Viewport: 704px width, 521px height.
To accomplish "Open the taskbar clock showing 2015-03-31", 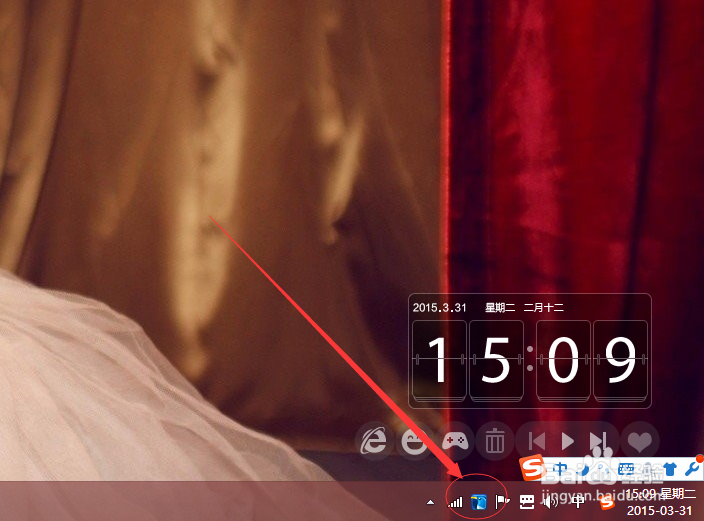I will coord(660,502).
